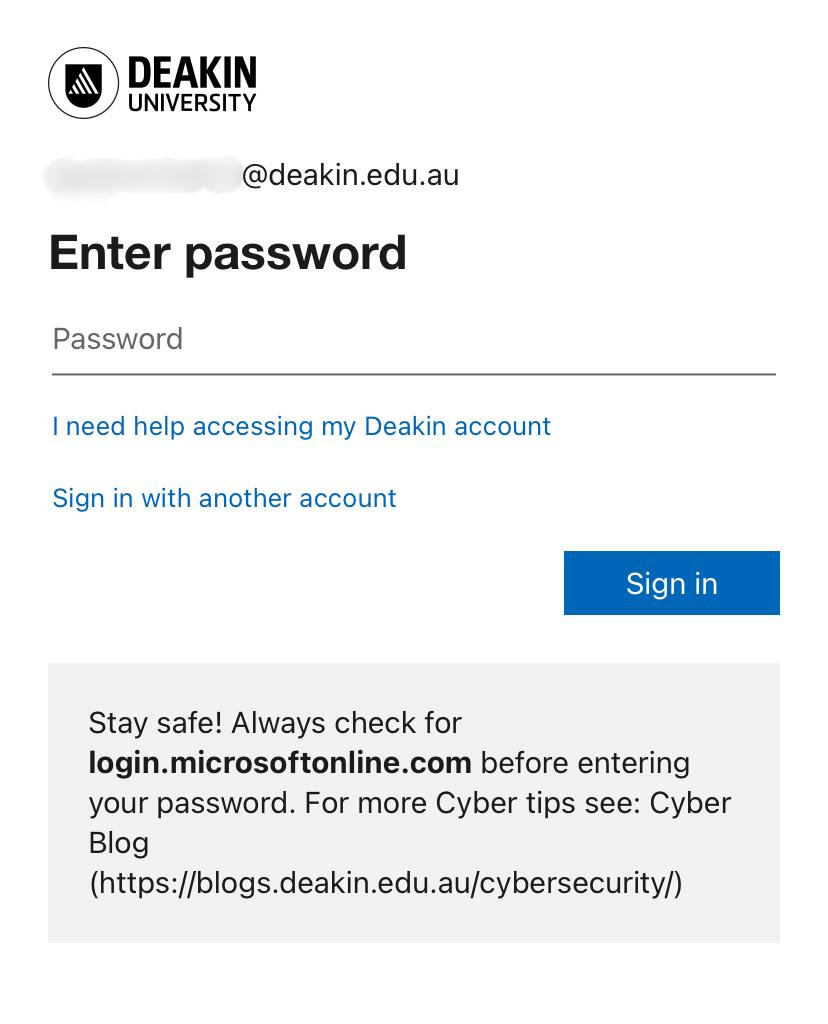Open "I need help accessing my Deakin account"
The width and height of the screenshot is (828, 1024).
pos(301,427)
